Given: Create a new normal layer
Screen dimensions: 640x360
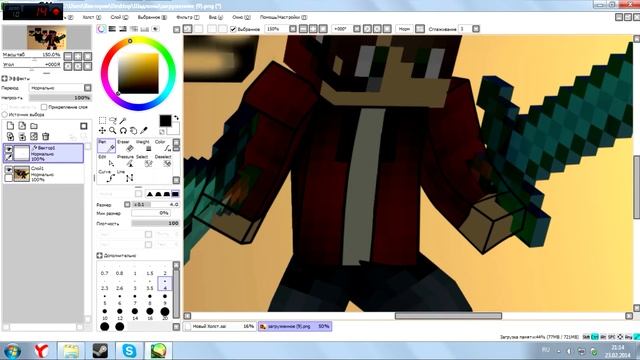Looking at the screenshot, I should point(11,126).
